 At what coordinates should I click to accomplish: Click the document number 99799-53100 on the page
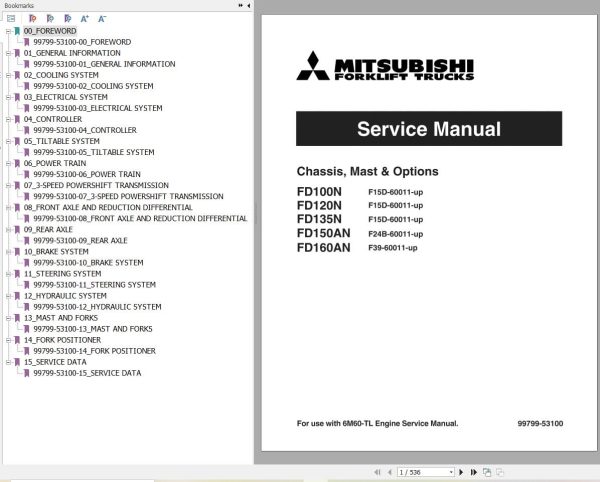coord(540,423)
